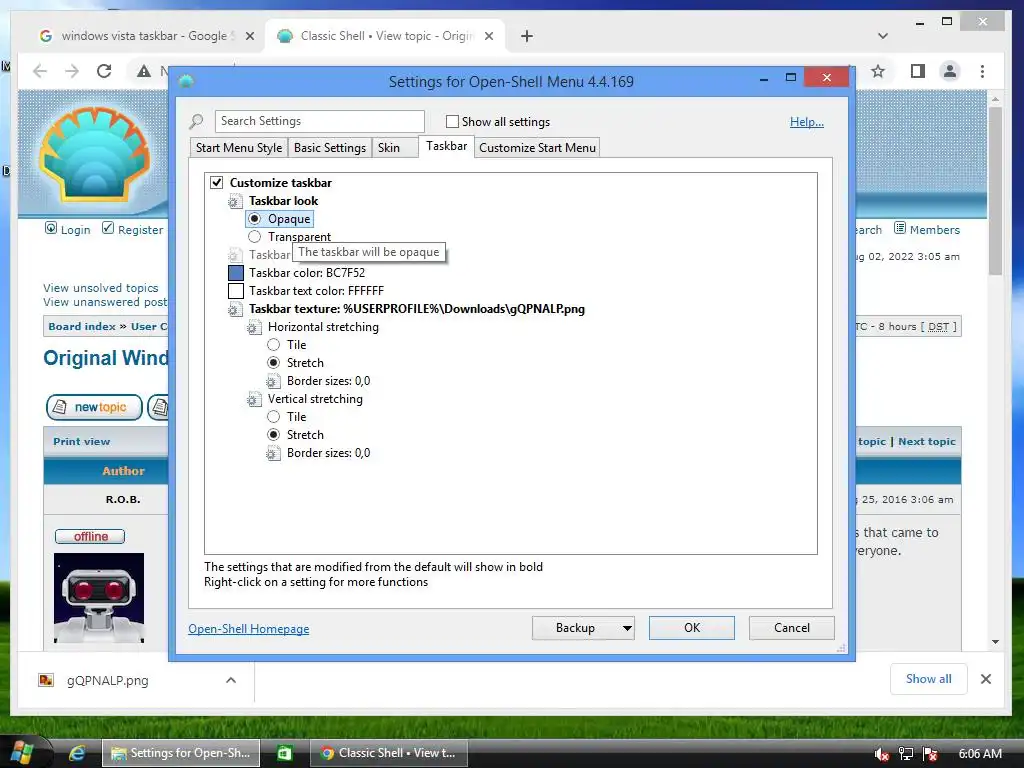Open Chrome three-dot menu
Image resolution: width=1024 pixels, height=768 pixels.
(x=982, y=71)
